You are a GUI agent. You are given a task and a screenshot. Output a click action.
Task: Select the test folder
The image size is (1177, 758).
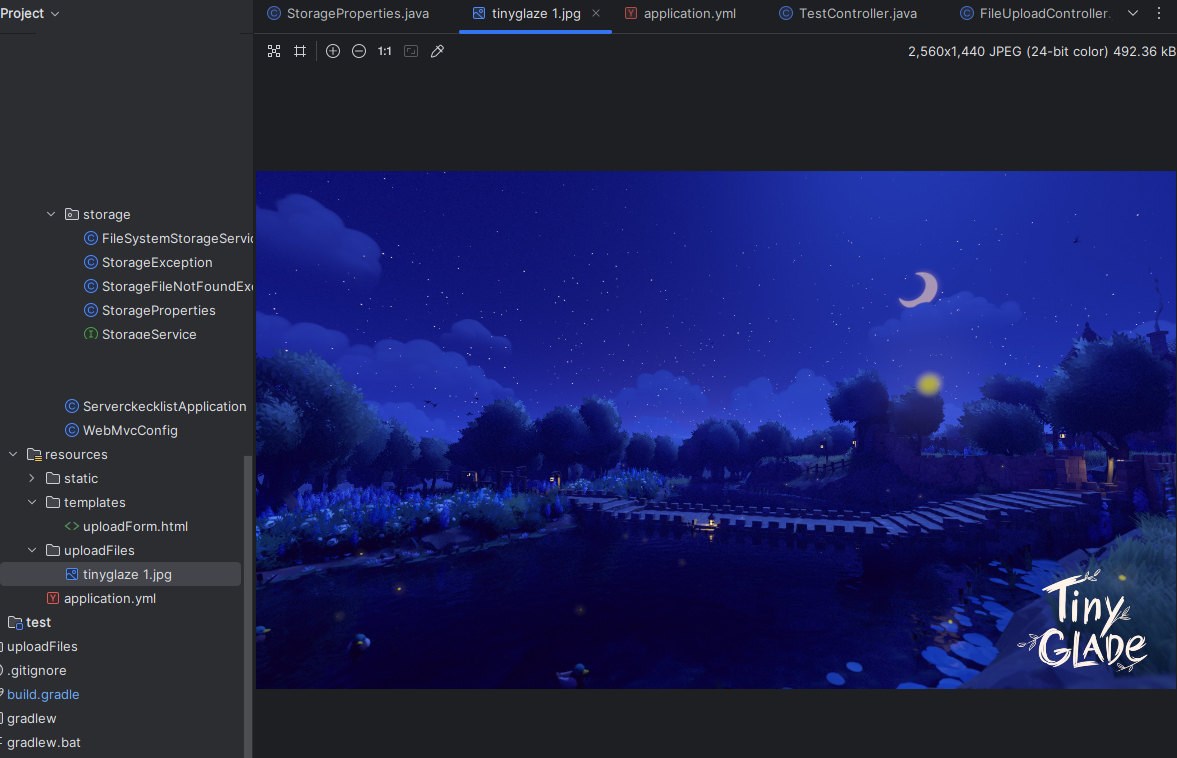pos(38,623)
